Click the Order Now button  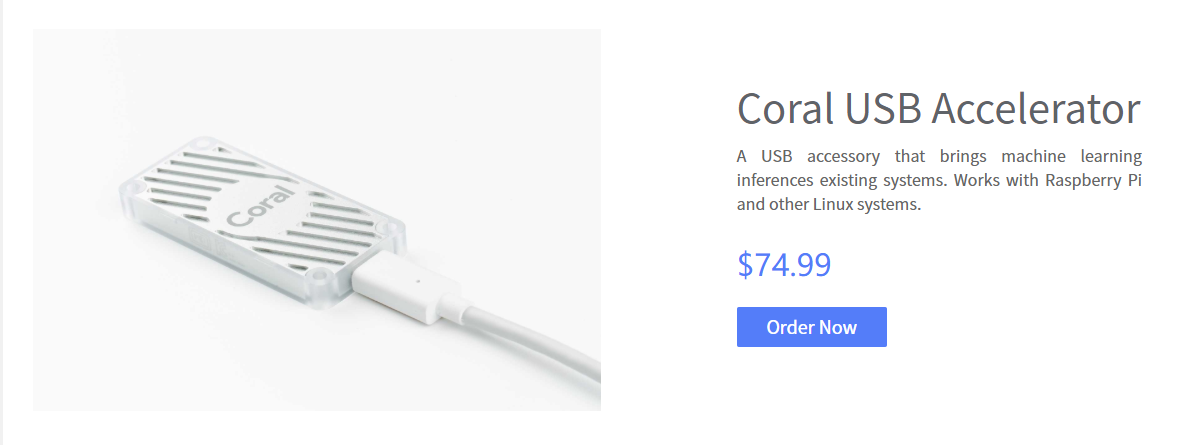pos(812,327)
